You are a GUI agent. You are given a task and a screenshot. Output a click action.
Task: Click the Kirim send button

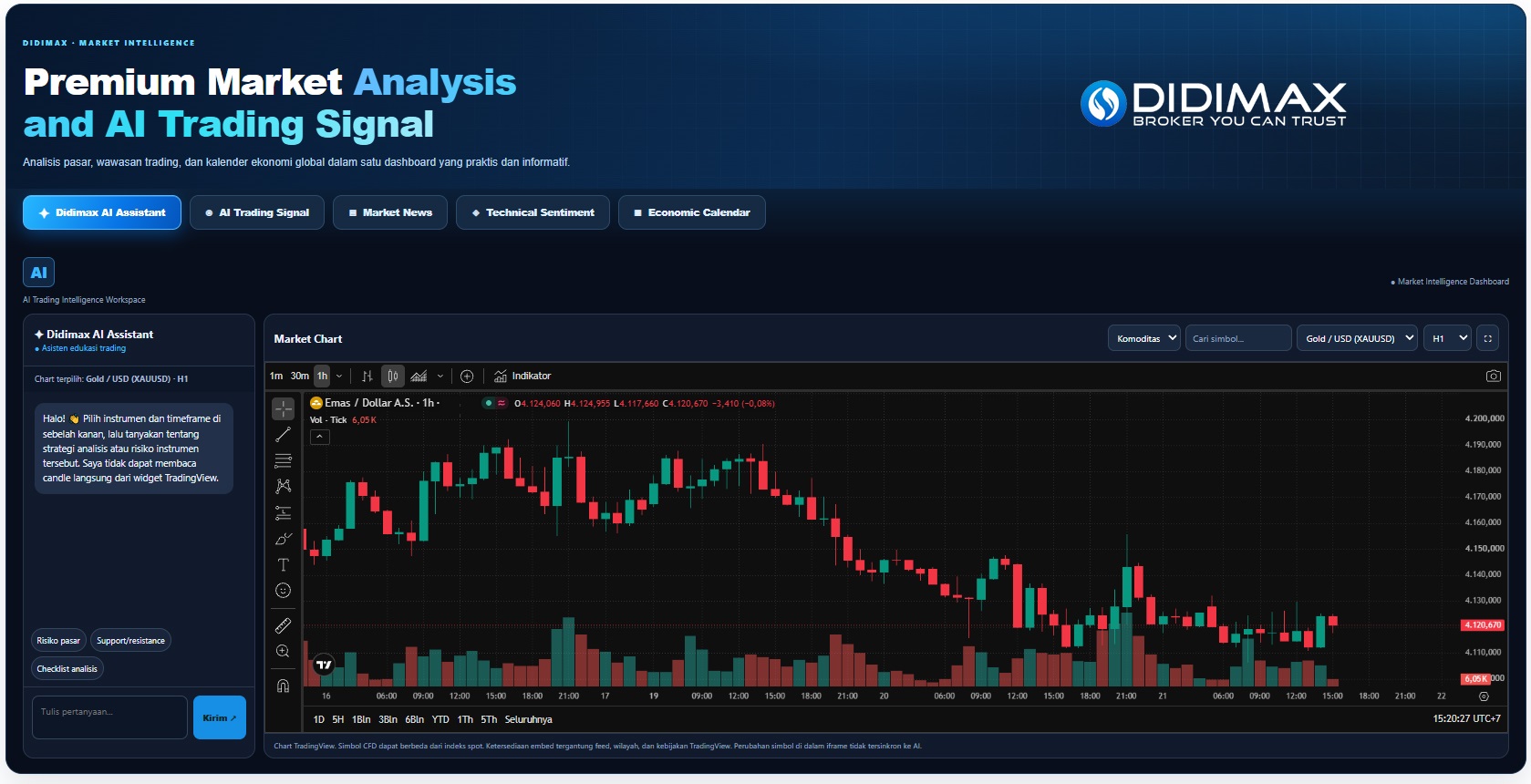click(220, 717)
